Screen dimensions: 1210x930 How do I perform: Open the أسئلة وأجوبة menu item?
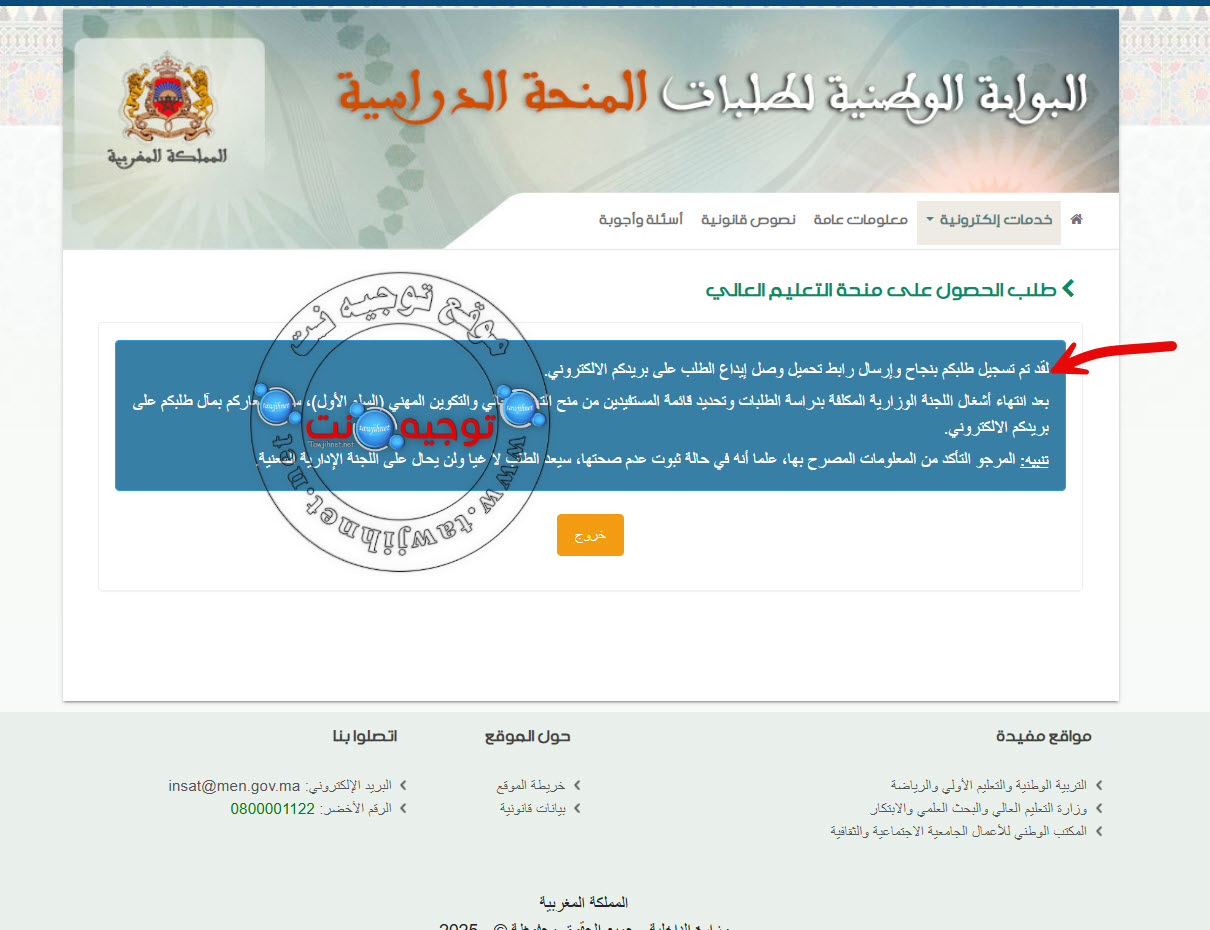click(641, 219)
